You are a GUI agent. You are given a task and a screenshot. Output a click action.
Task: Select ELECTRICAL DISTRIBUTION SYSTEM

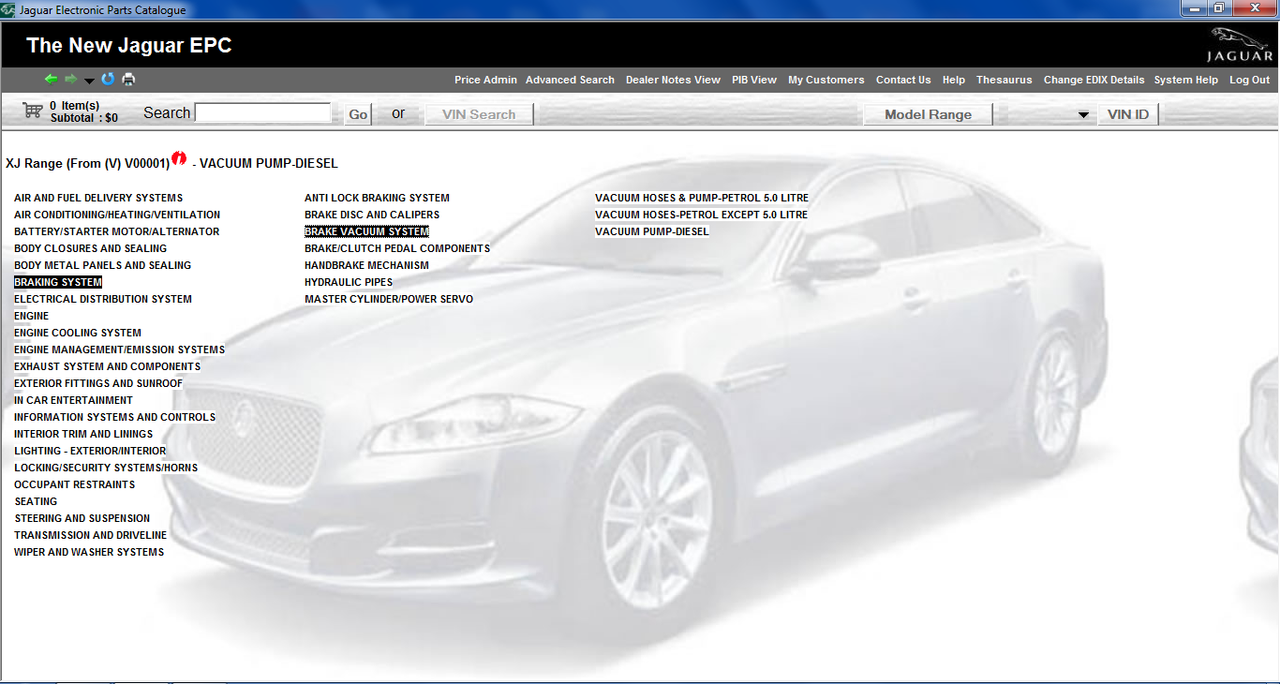coord(103,300)
